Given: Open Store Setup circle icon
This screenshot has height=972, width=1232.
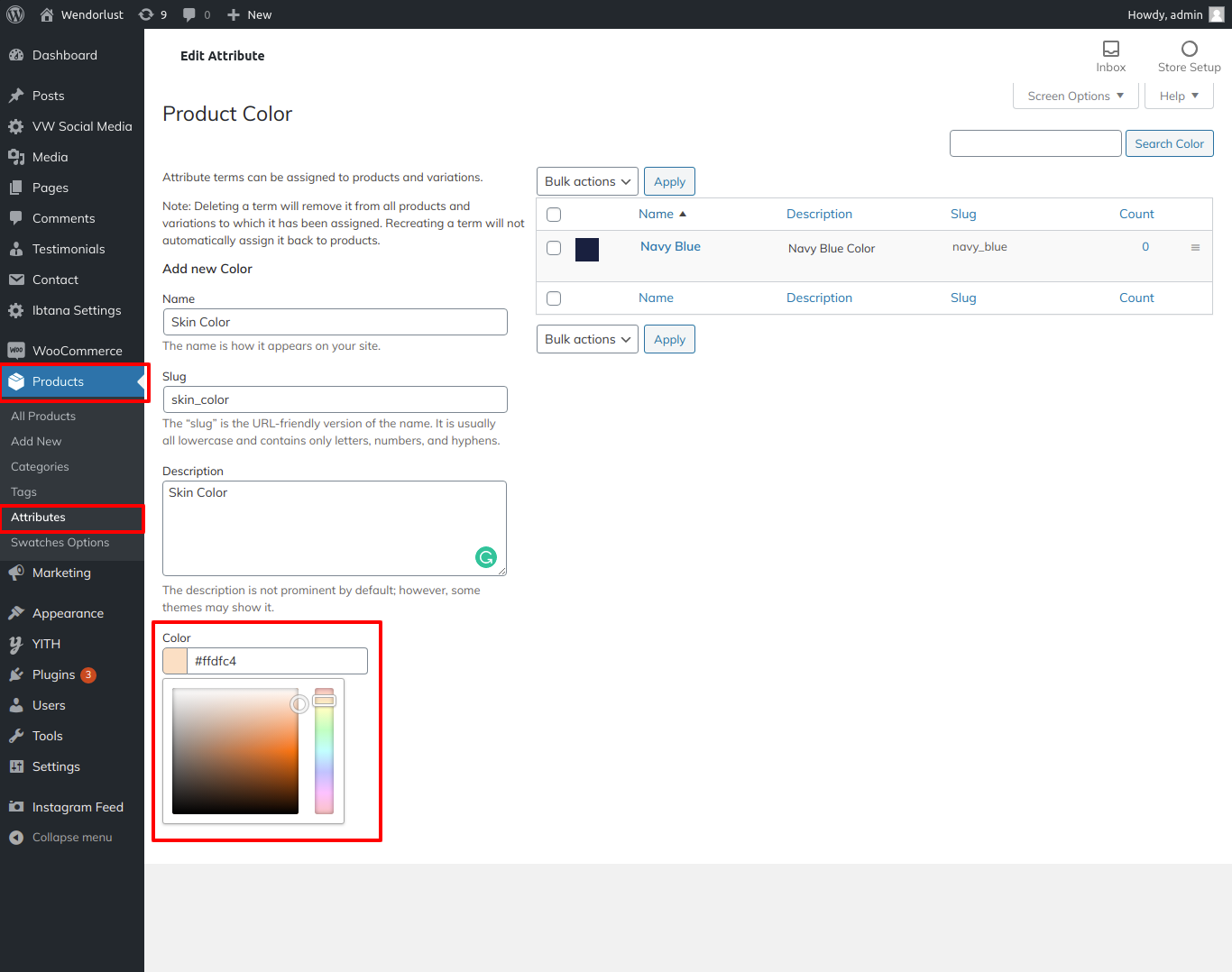Looking at the screenshot, I should pyautogui.click(x=1189, y=50).
